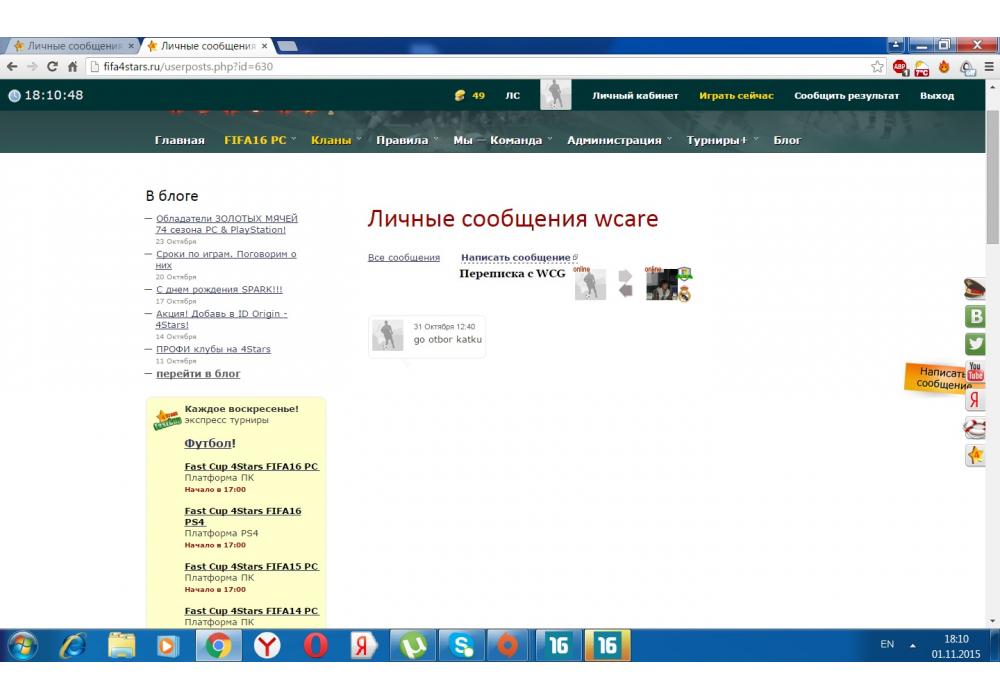Bookmark this page with the star icon
This screenshot has height=700, width=1000.
[877, 67]
